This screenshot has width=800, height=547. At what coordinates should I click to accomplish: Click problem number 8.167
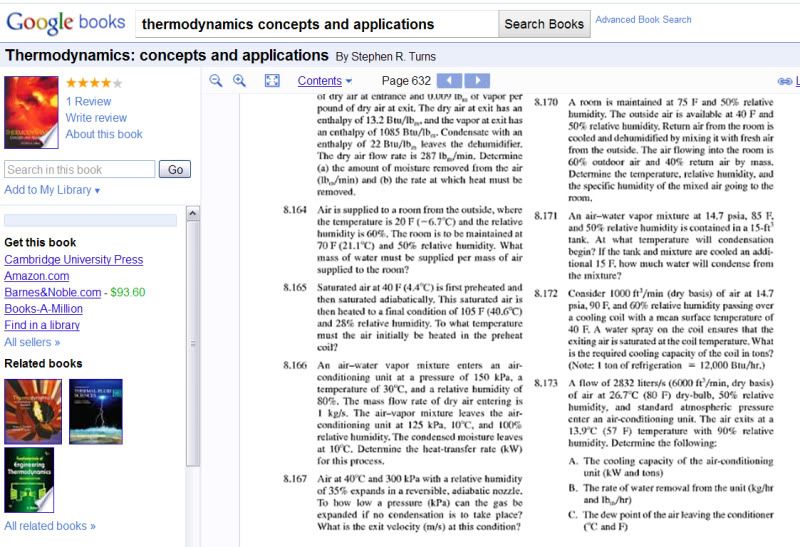295,479
